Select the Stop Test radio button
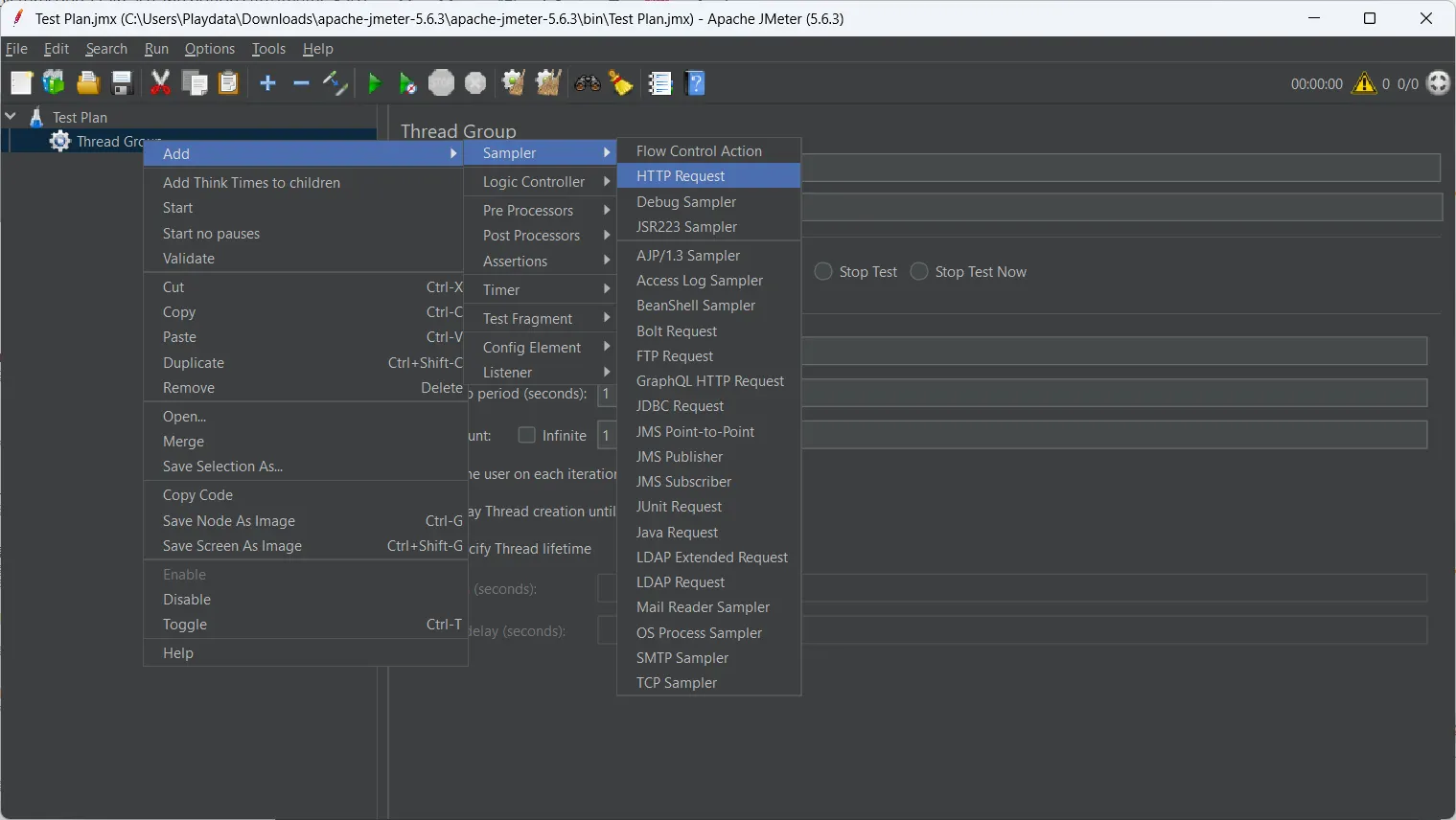 click(x=823, y=272)
